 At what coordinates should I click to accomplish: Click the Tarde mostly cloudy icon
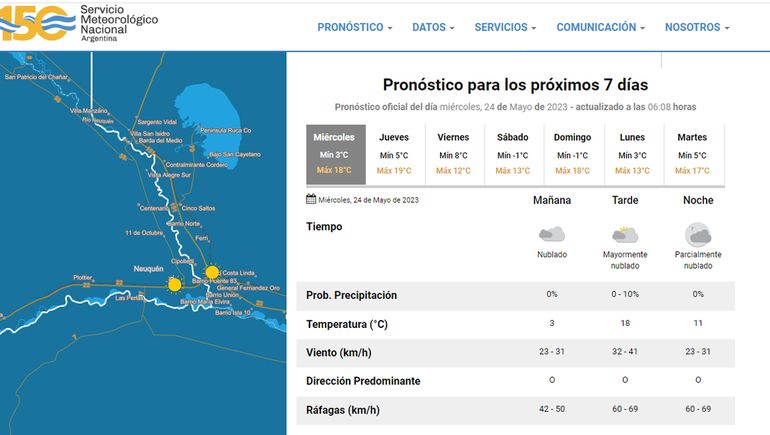click(625, 235)
